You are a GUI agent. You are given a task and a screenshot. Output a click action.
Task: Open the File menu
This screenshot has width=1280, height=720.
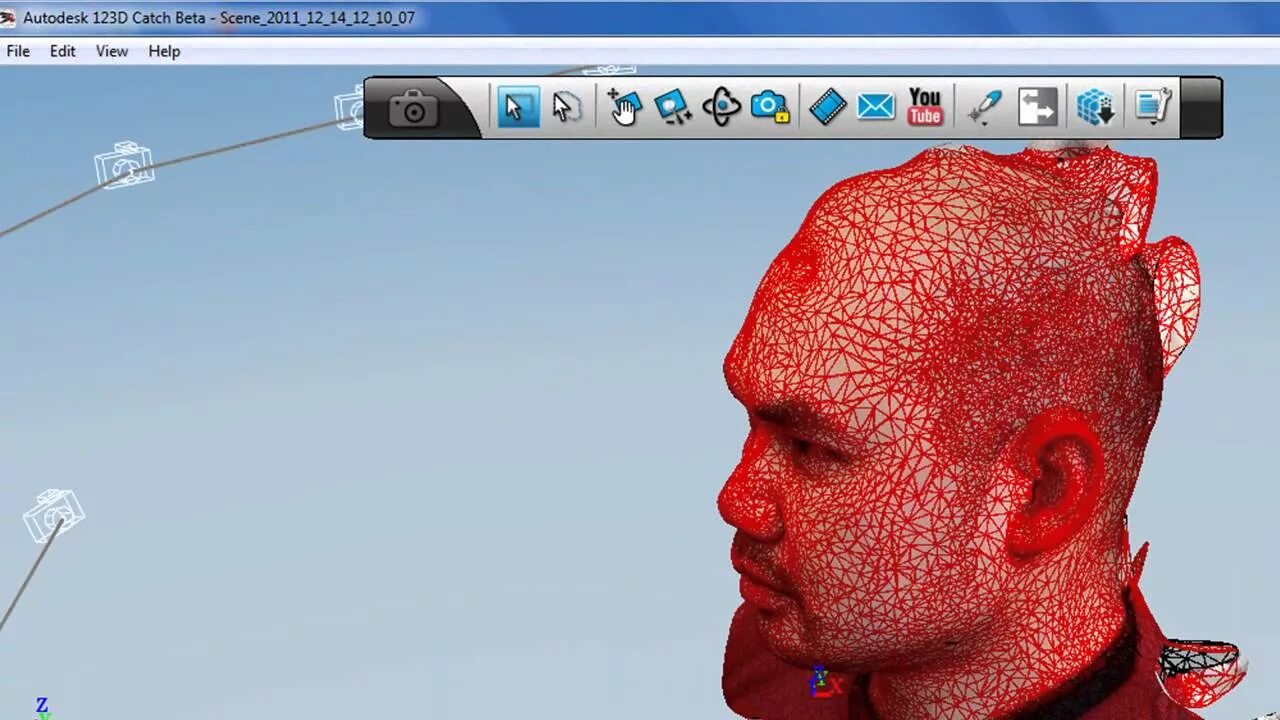[18, 51]
